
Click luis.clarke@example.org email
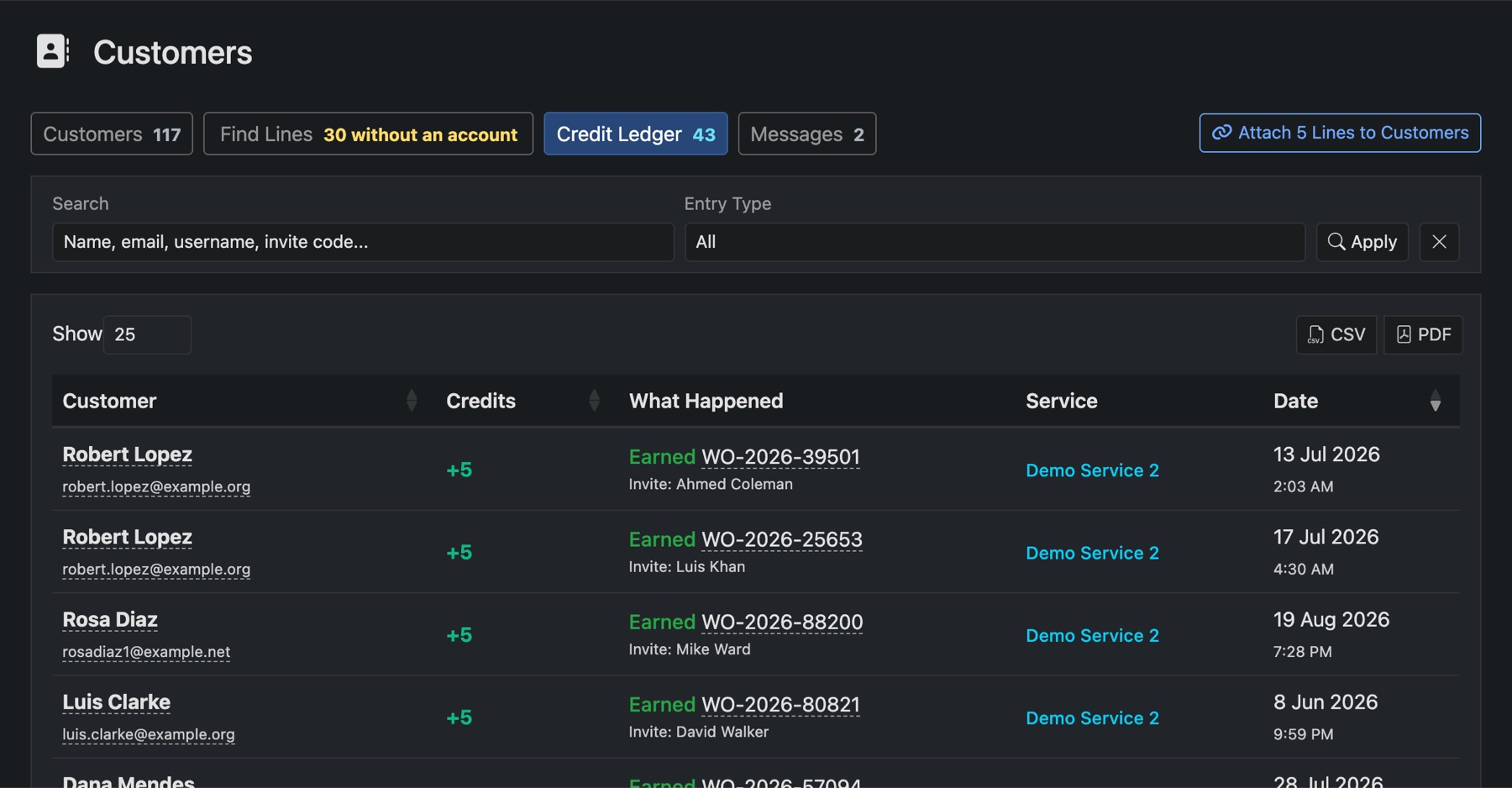pos(149,734)
